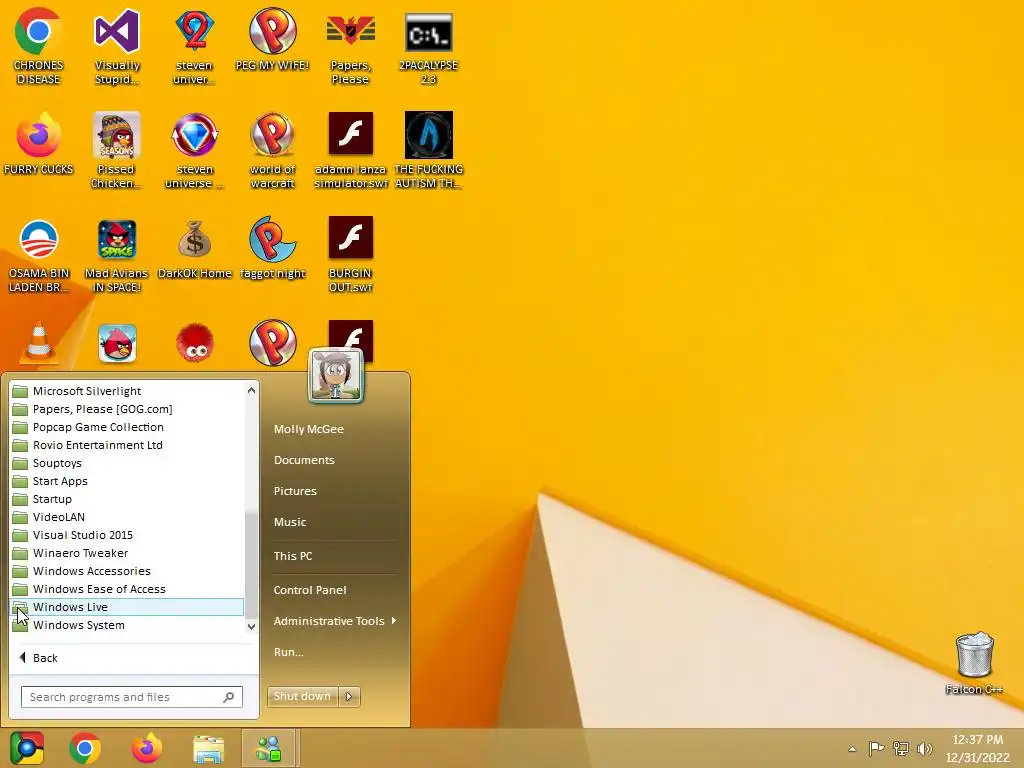Screen dimensions: 1024x768
Task: Open Music from the Start menu
Action: [x=289, y=522]
